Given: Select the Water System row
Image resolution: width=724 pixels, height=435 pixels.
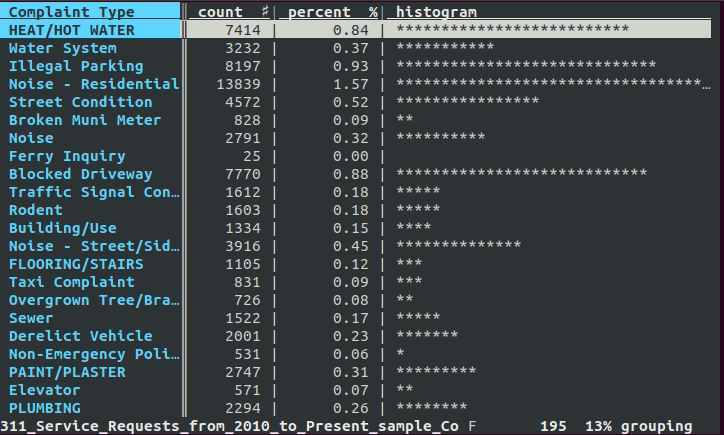Looking at the screenshot, I should click(356, 48).
